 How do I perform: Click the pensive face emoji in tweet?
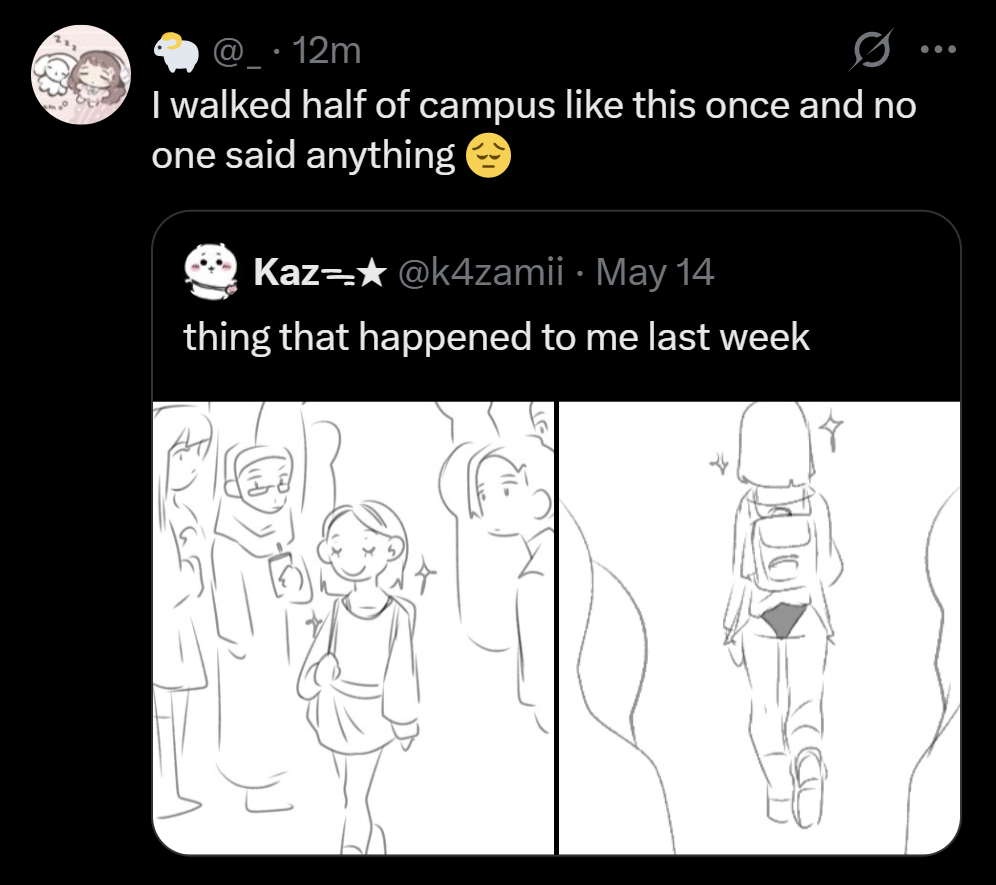[488, 157]
